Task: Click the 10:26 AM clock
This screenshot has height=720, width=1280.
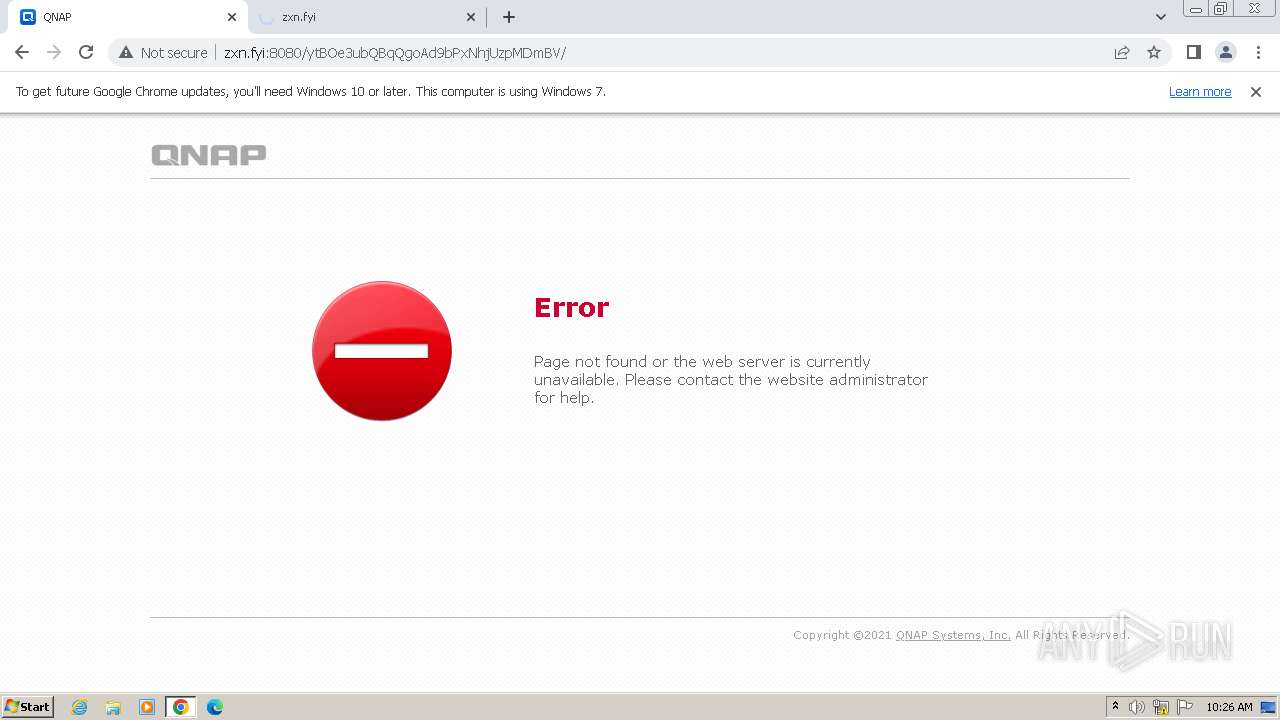Action: coord(1229,707)
